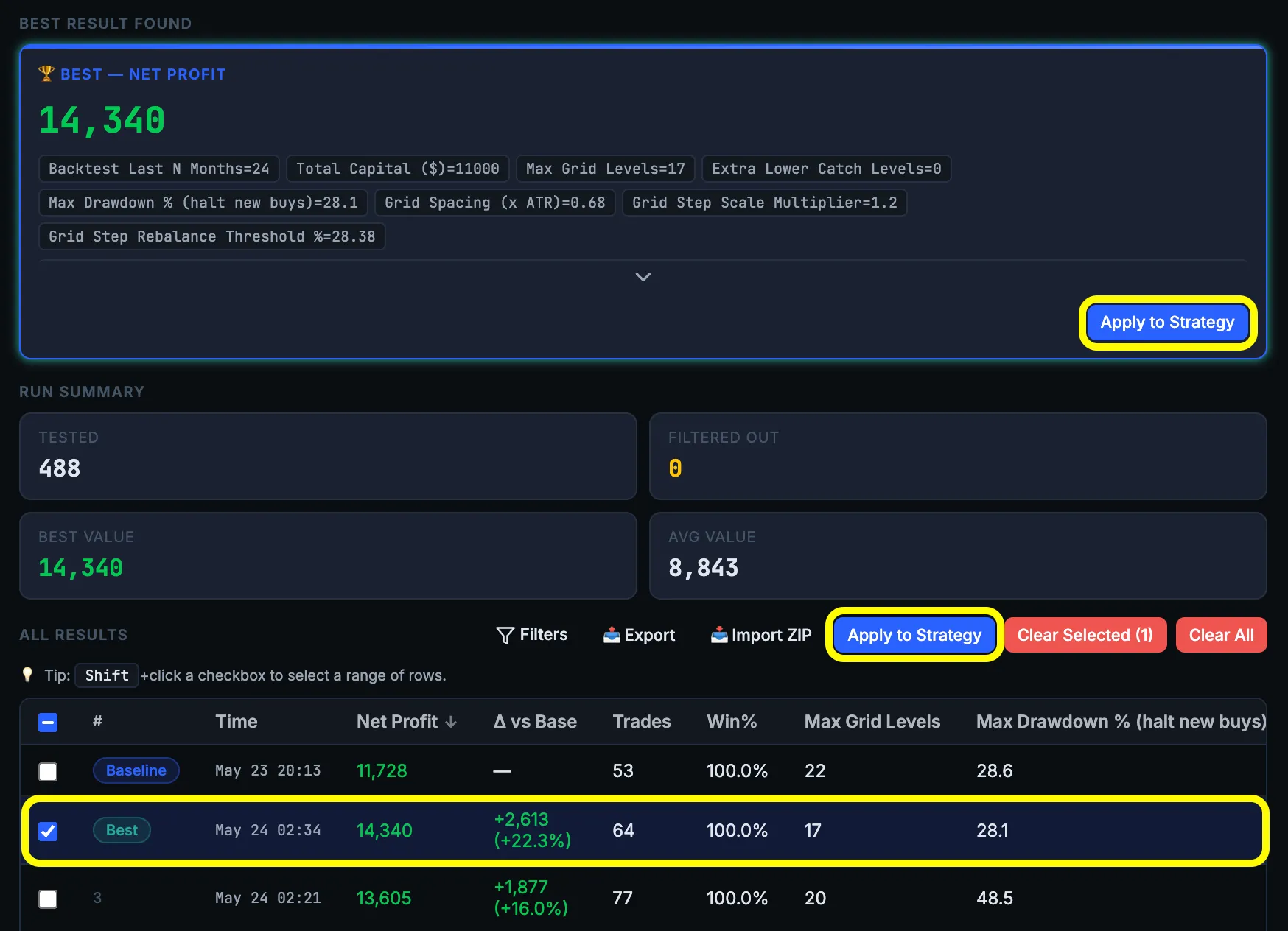1288x931 pixels.
Task: Click the funnel icon next to Filters
Action: click(x=505, y=635)
